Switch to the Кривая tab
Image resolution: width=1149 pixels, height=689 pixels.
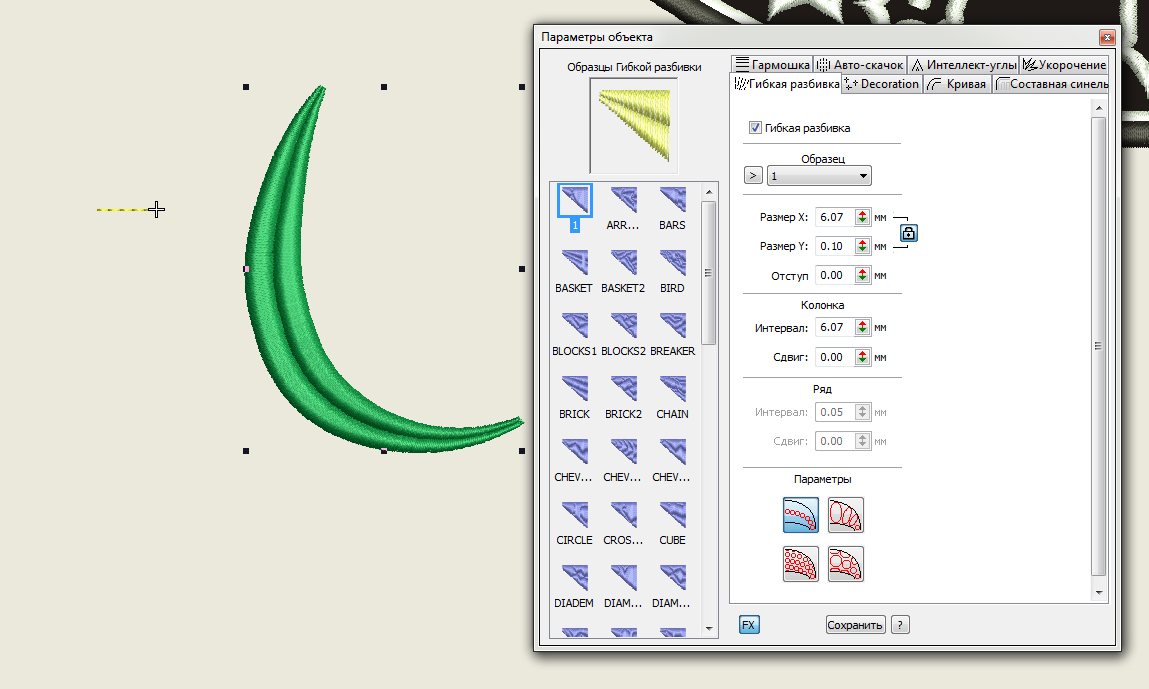click(x=957, y=84)
